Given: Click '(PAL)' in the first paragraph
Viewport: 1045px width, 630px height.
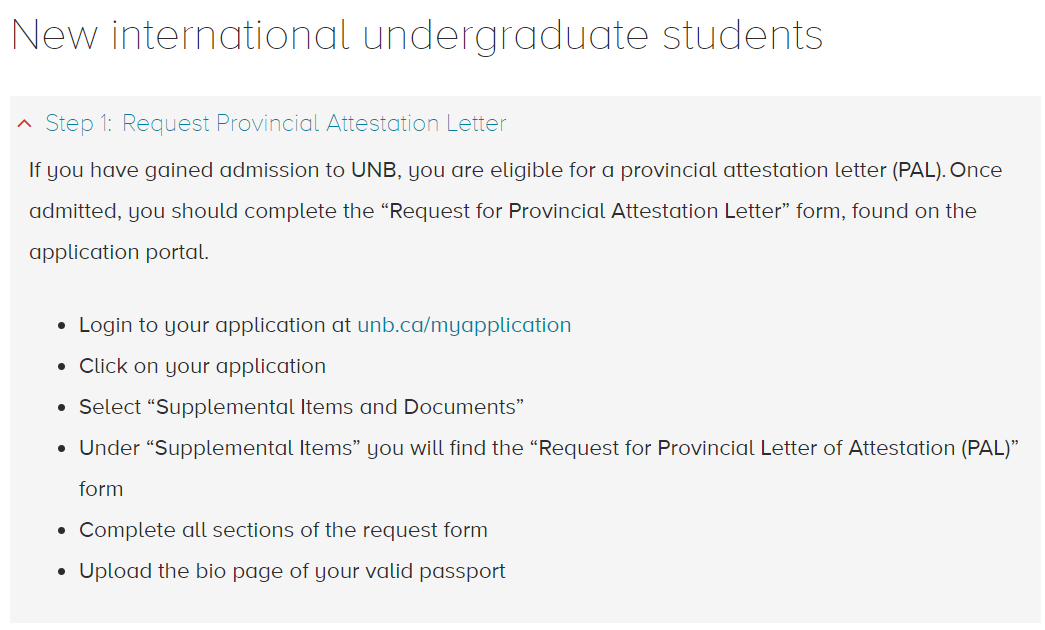Looking at the screenshot, I should [918, 170].
